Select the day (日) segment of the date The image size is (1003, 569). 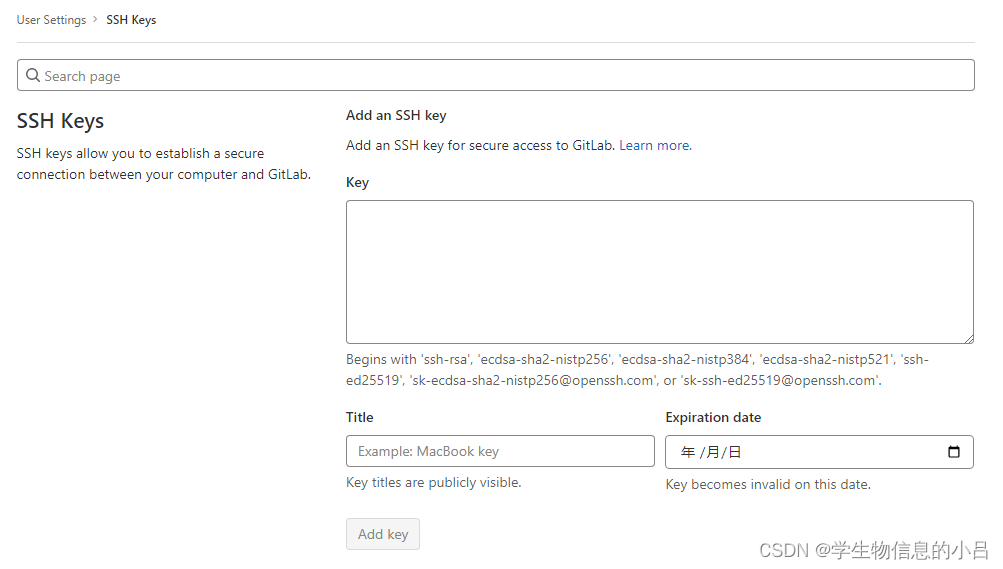[735, 452]
